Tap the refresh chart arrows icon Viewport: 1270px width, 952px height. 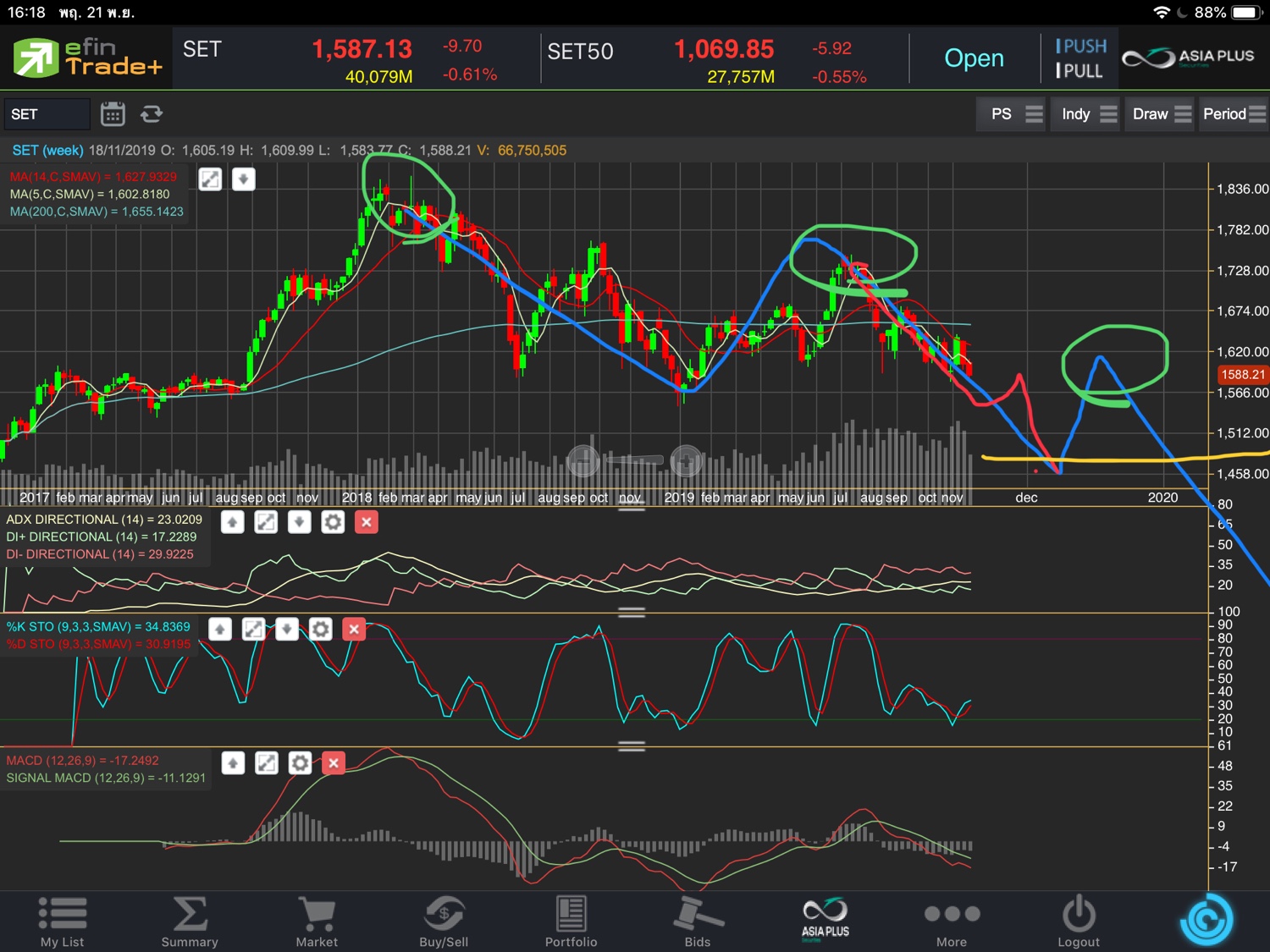(x=152, y=113)
